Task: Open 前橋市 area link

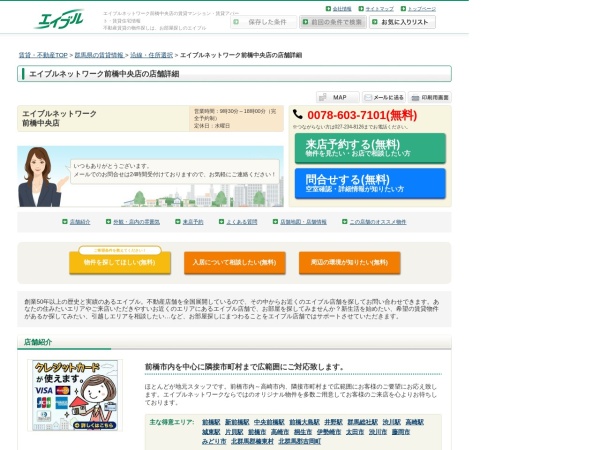Action: pos(257,432)
